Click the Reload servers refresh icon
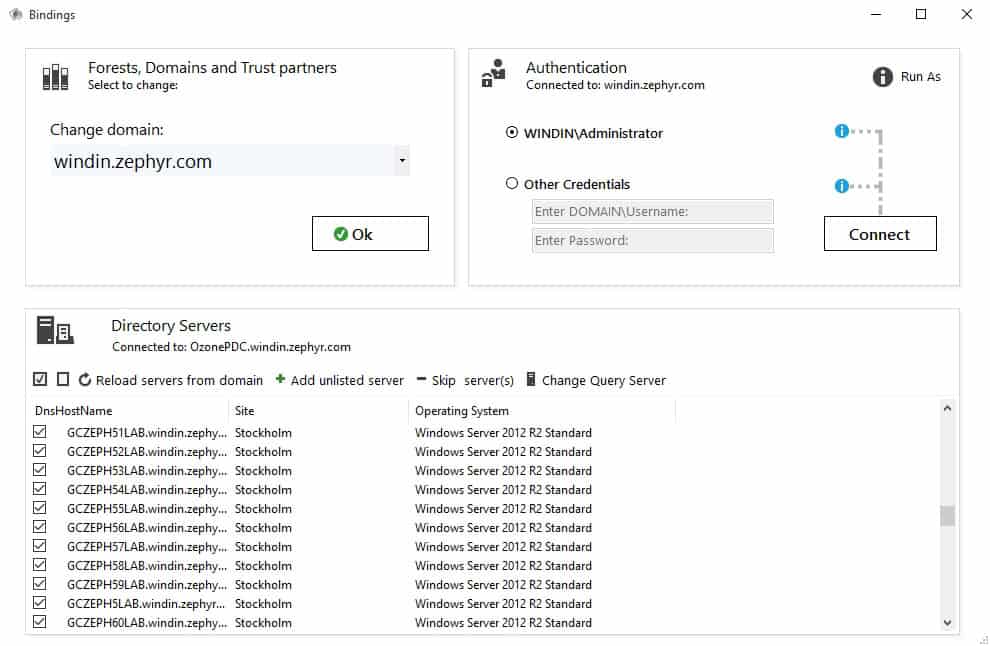 point(85,380)
